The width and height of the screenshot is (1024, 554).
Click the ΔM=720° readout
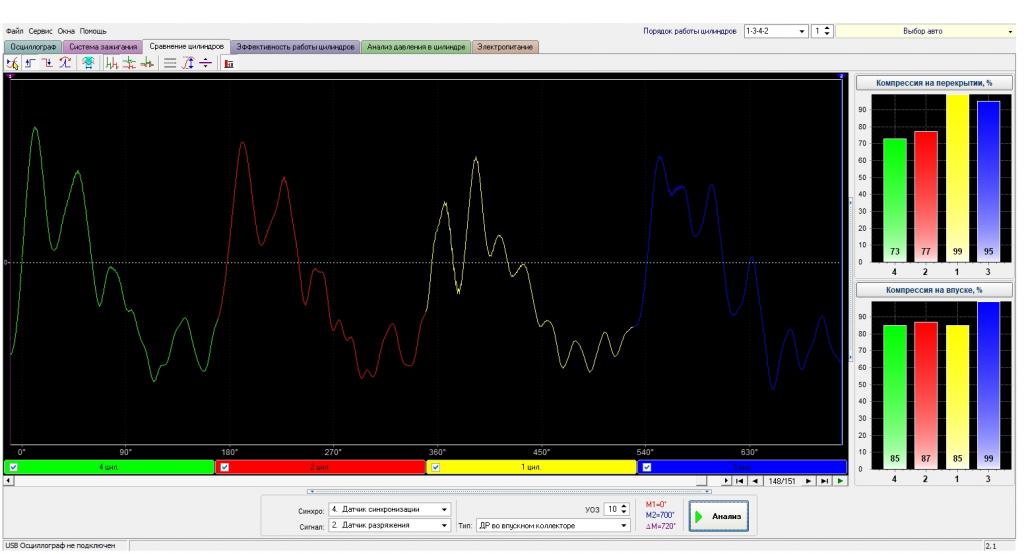click(660, 526)
